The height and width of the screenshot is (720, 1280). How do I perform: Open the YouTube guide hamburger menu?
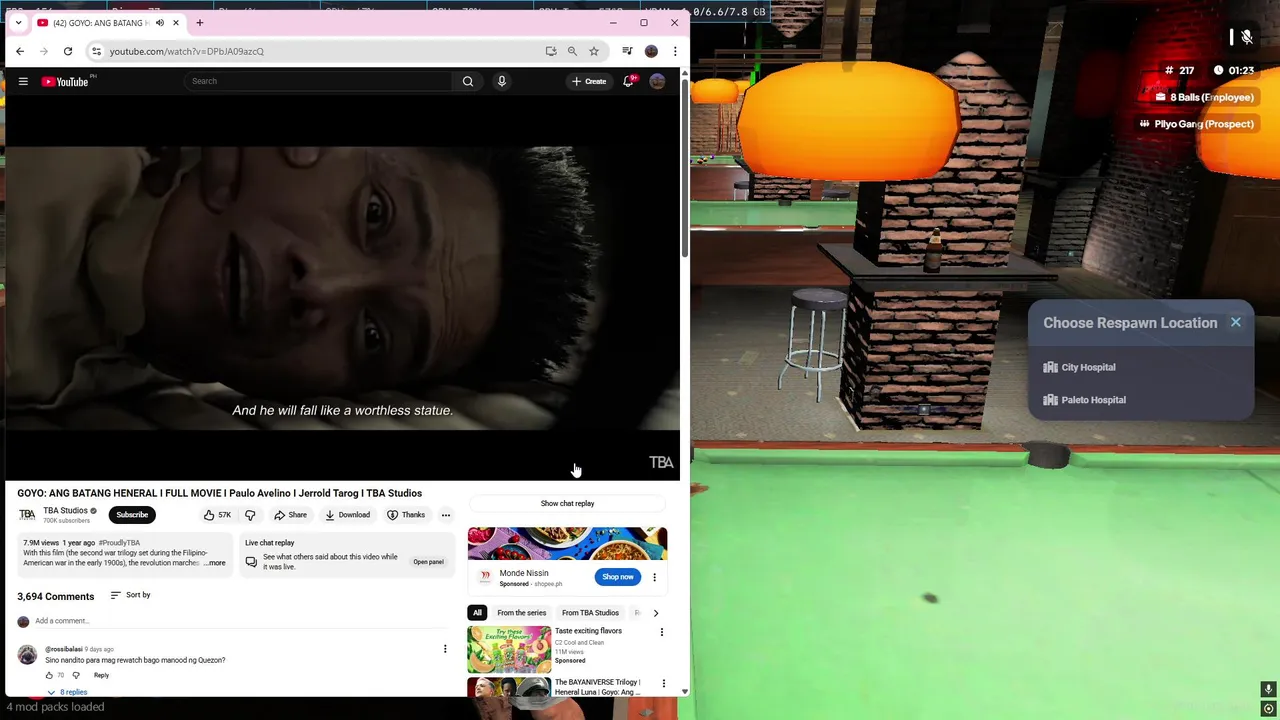point(23,81)
